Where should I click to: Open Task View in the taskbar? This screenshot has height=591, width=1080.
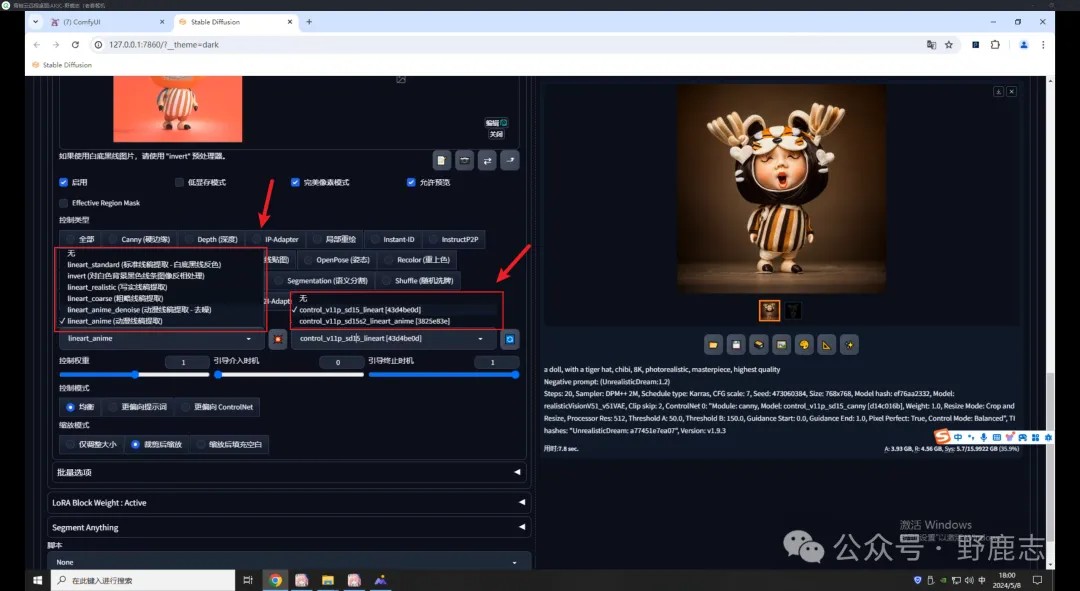[248, 580]
